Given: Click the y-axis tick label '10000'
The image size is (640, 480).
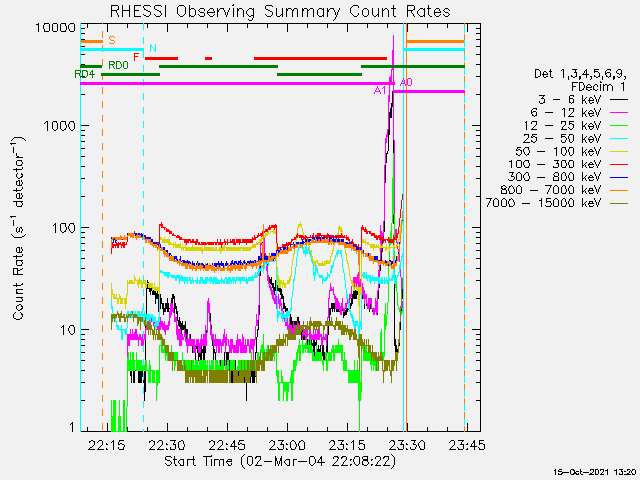Looking at the screenshot, I should point(56,28).
